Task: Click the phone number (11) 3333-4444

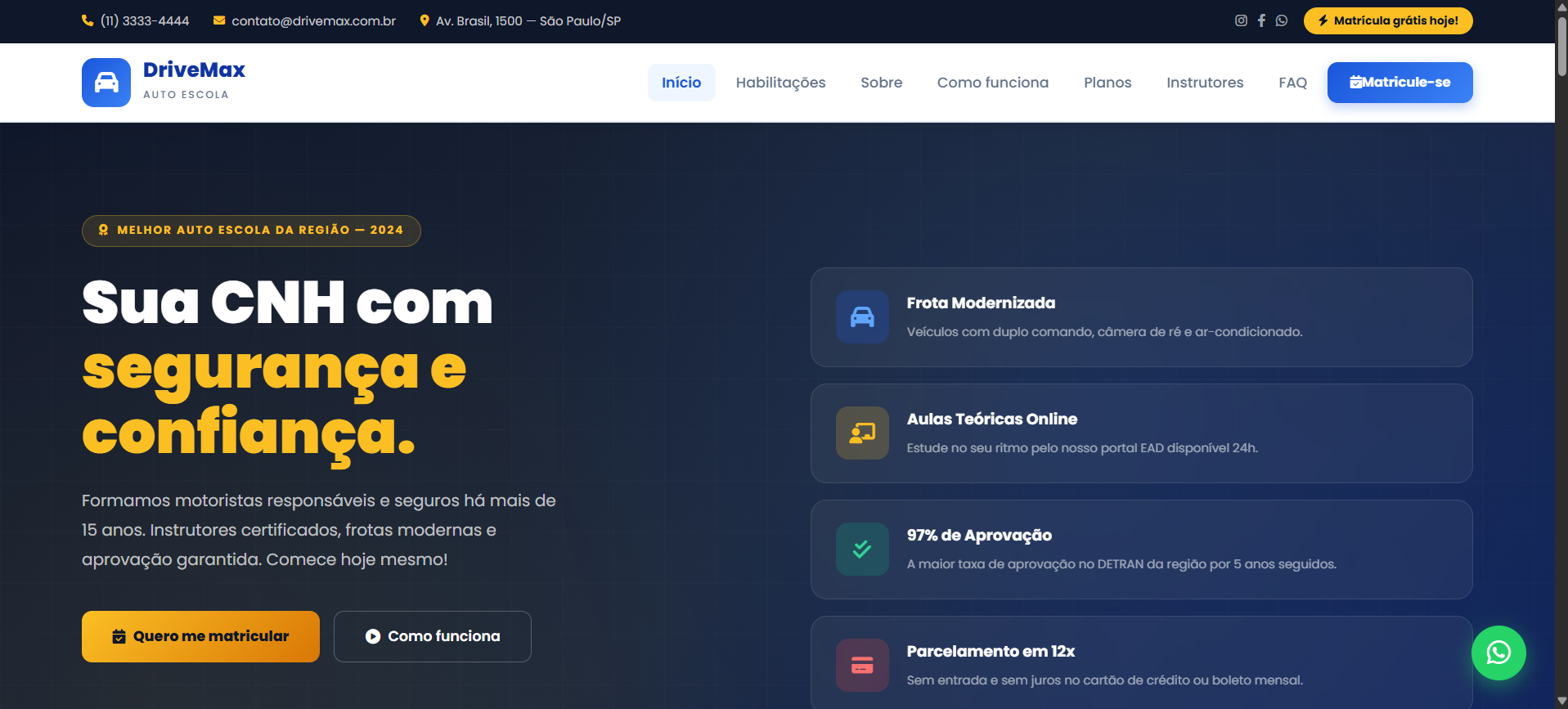Action: (145, 20)
